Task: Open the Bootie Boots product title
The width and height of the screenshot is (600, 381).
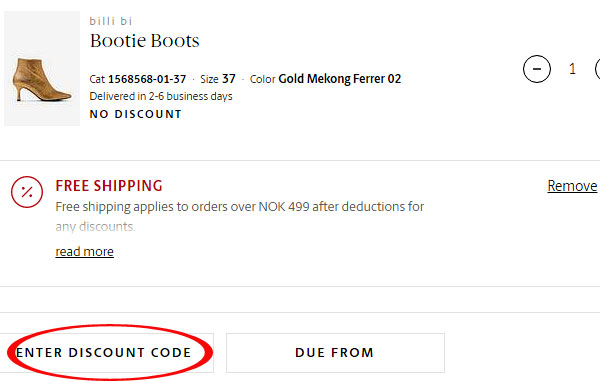Action: pos(145,41)
